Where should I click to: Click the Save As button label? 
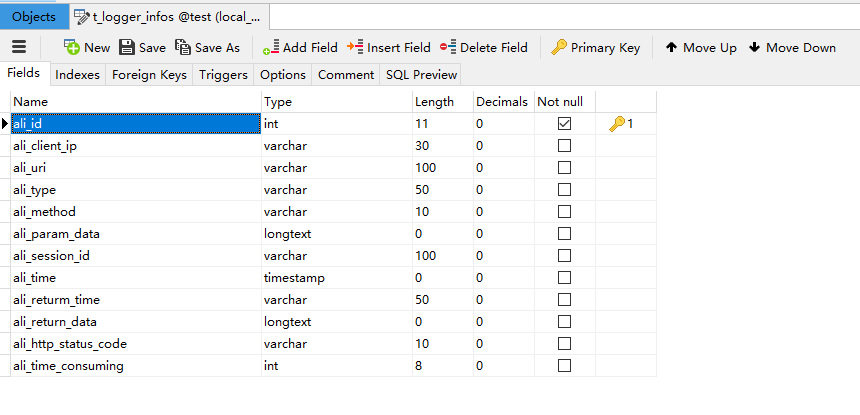pyautogui.click(x=218, y=48)
